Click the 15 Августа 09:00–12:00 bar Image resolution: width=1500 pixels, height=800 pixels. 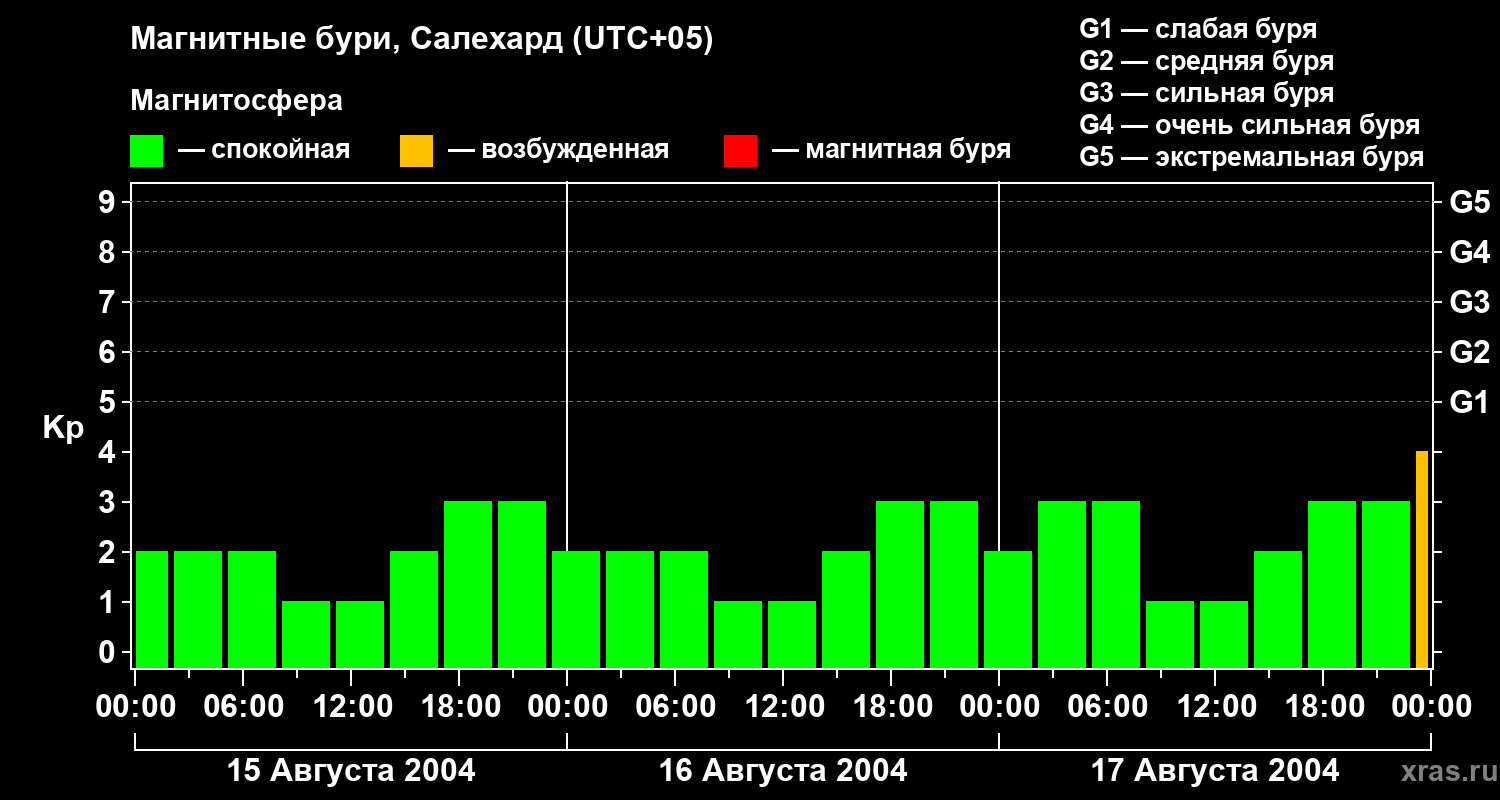(306, 634)
